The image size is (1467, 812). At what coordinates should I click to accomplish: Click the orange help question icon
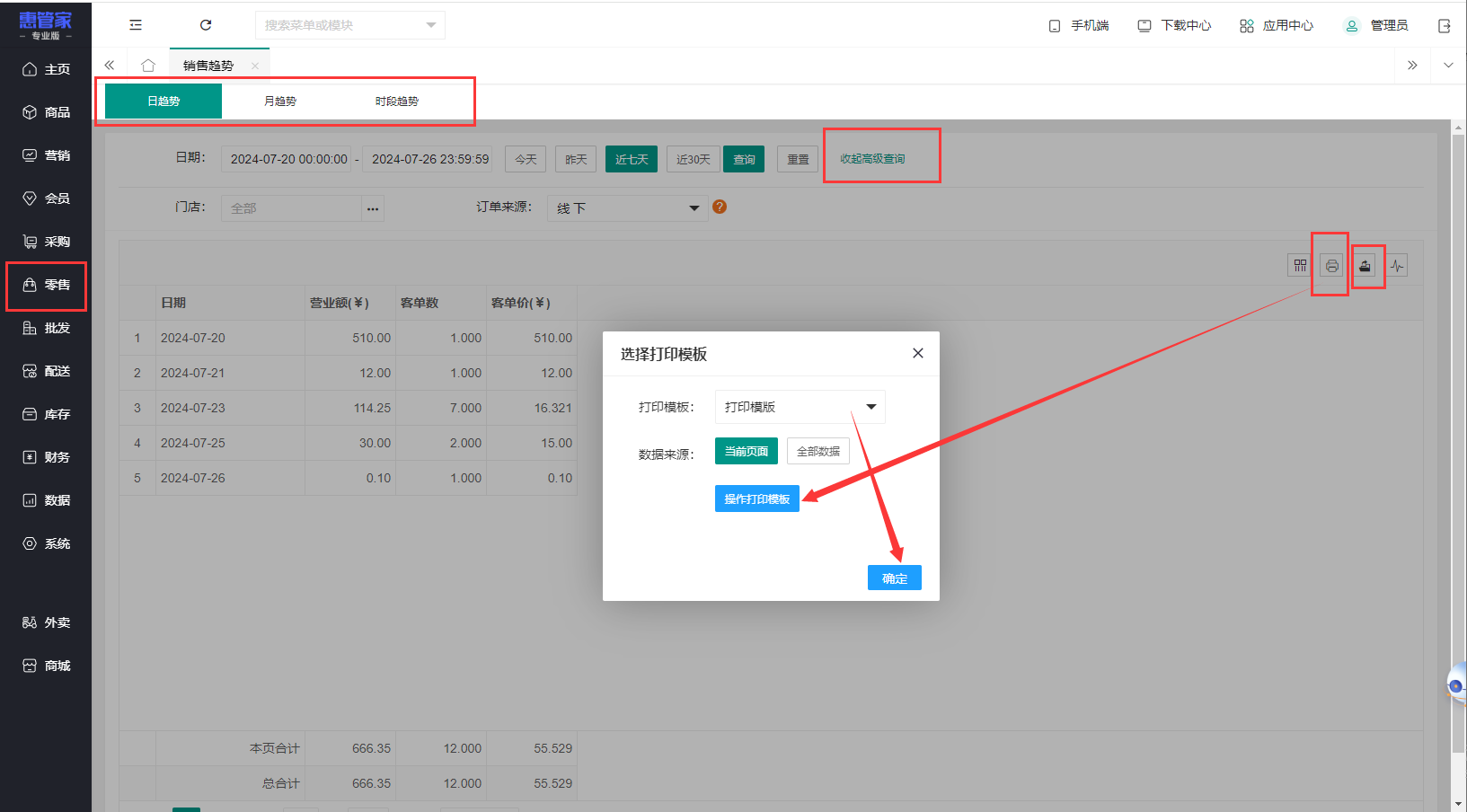pos(720,207)
